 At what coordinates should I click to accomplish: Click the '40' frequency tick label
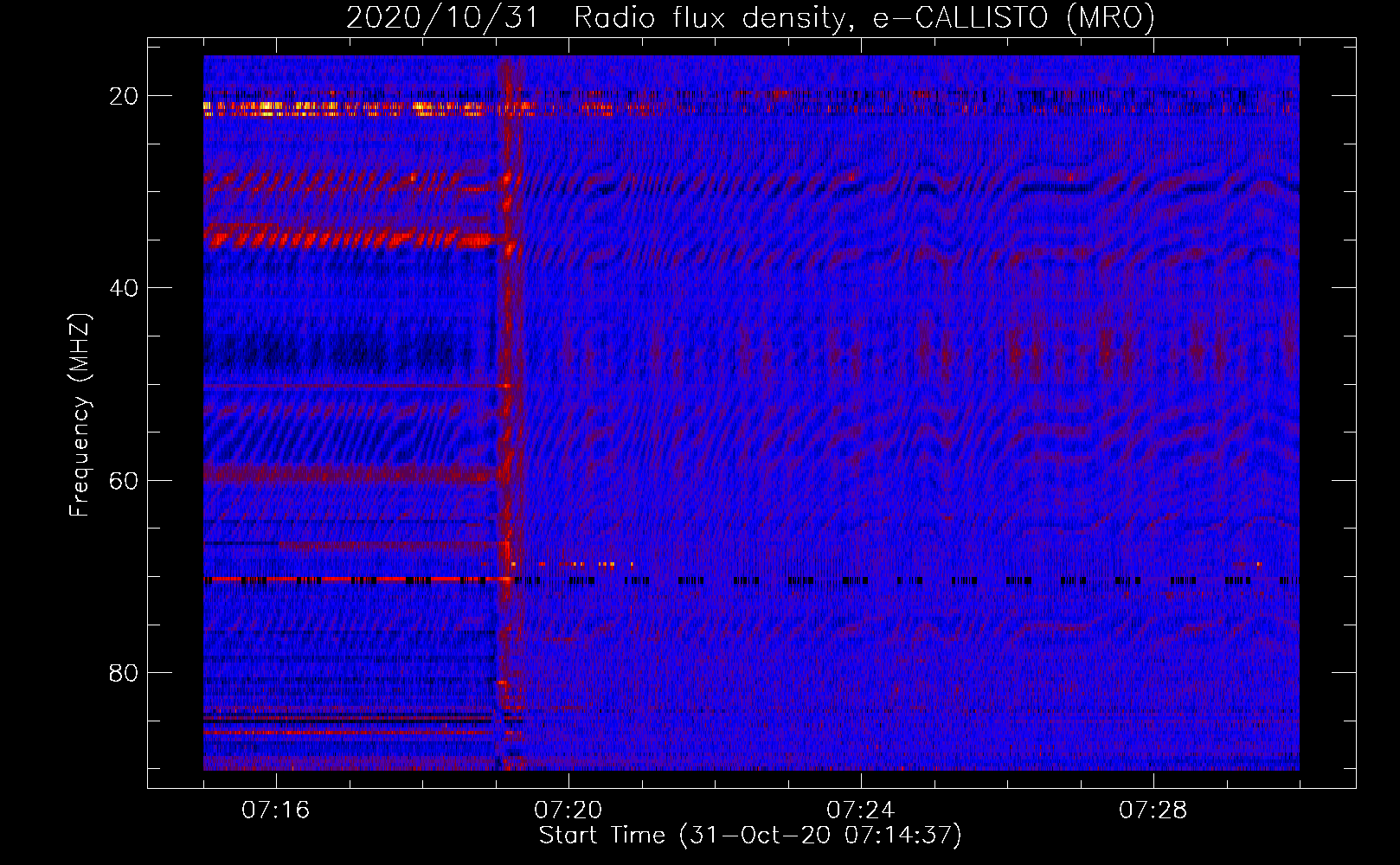click(124, 288)
